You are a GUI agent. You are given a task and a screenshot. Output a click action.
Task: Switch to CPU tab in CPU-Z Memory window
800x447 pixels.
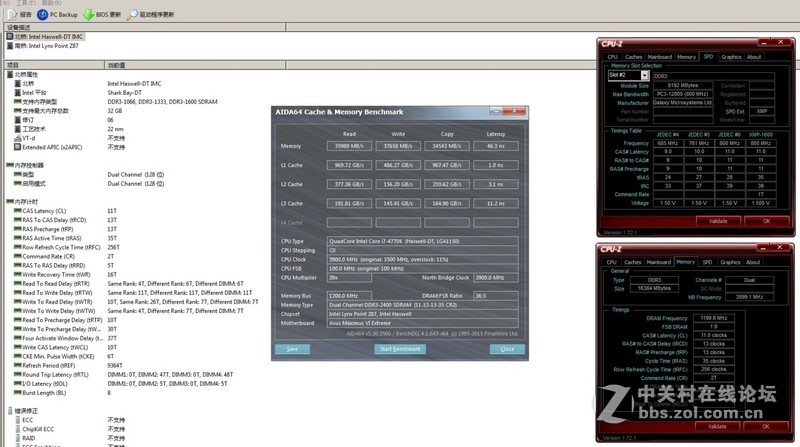tap(612, 262)
